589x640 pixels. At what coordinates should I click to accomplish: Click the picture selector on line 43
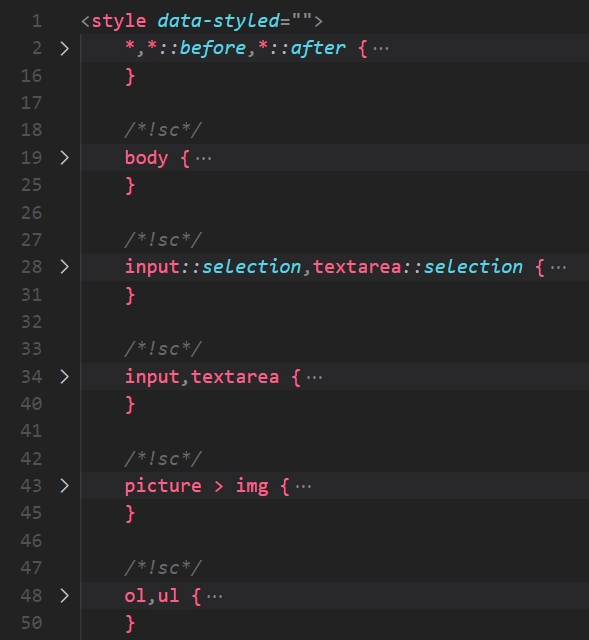[x=163, y=486]
